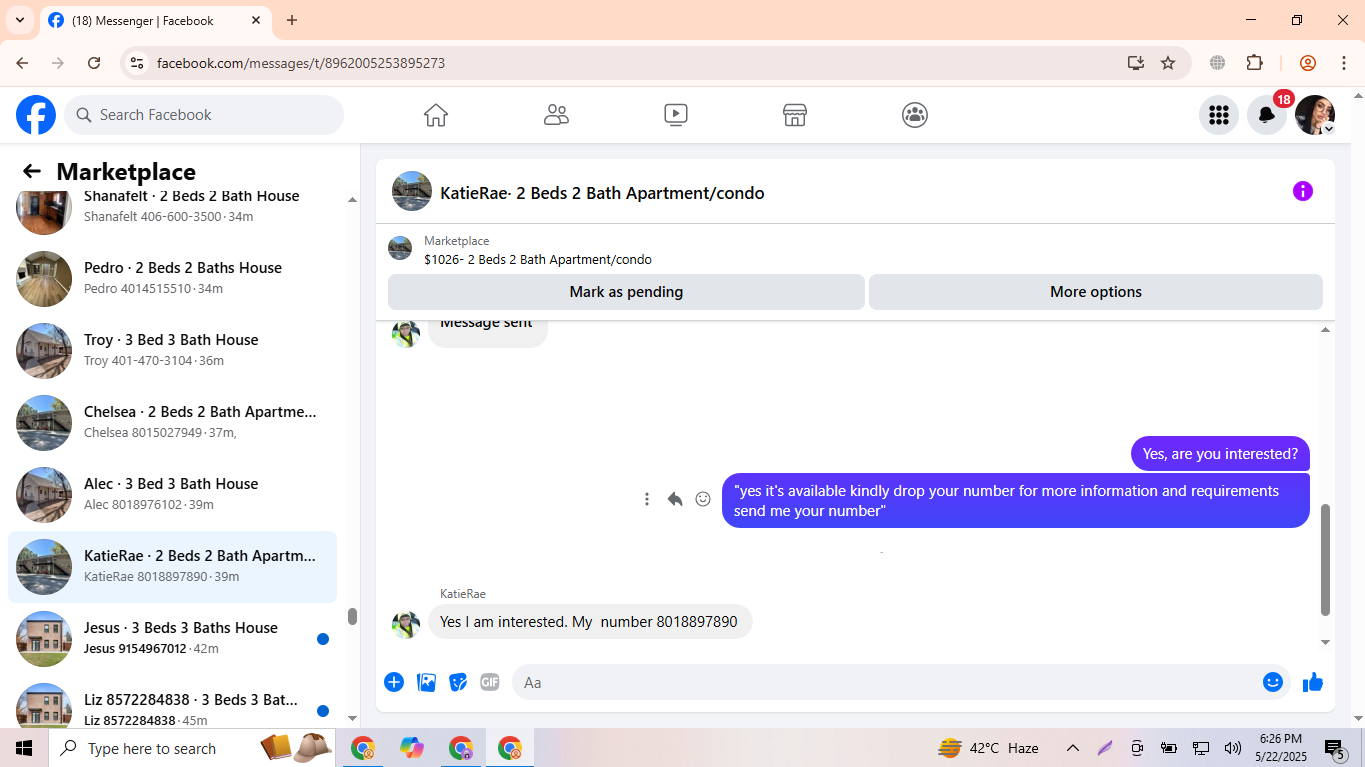Open the $1026 listing thumbnail
This screenshot has width=1365, height=767.
point(400,248)
